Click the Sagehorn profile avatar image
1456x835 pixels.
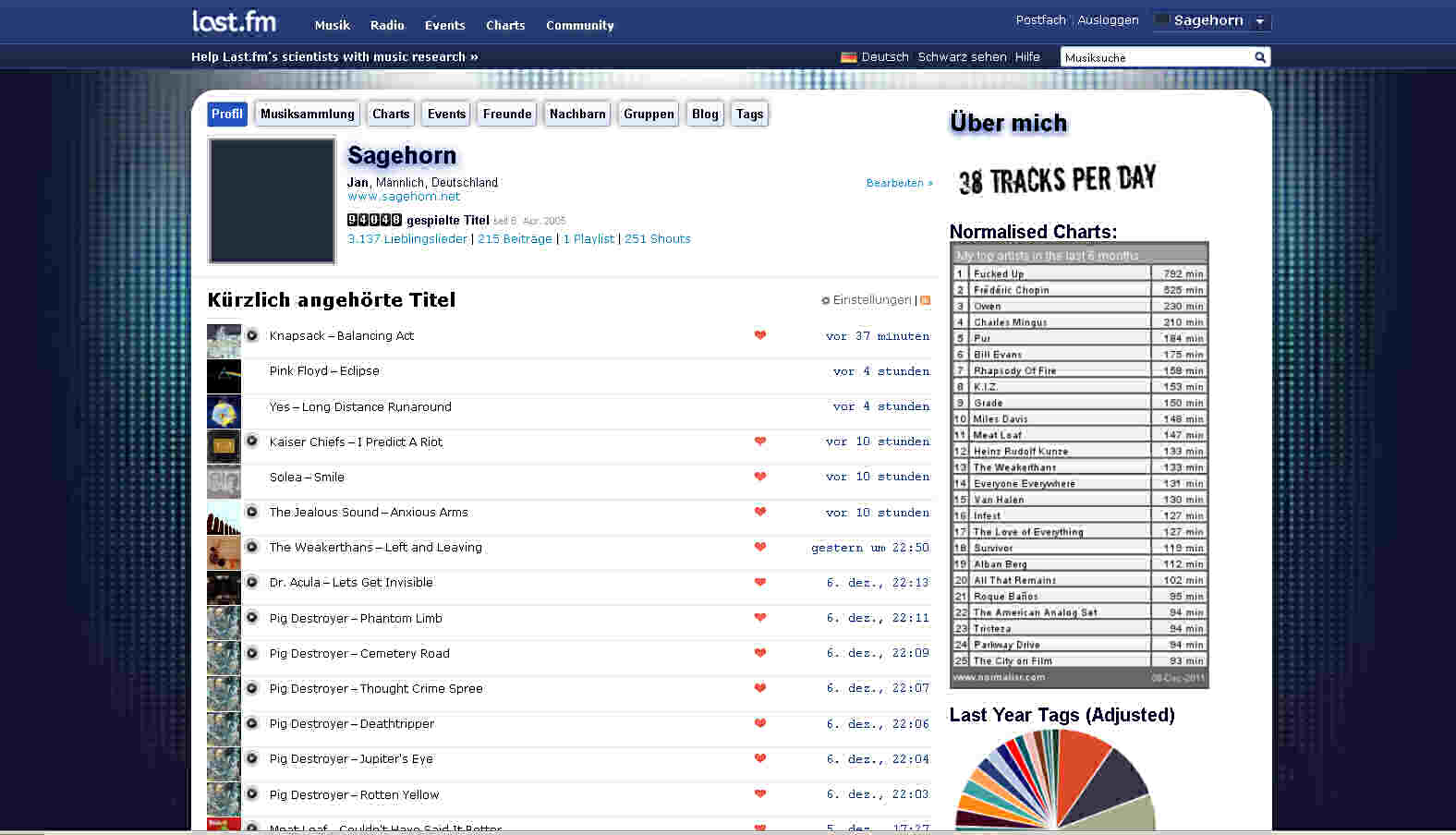272,200
